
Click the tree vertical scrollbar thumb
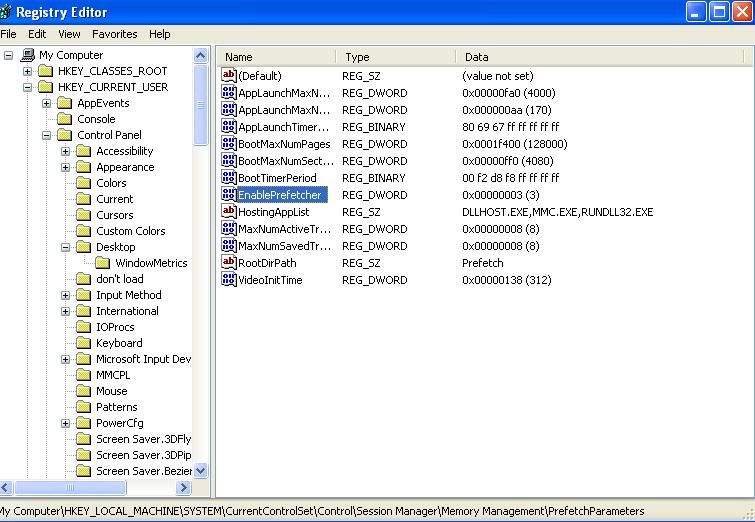point(201,105)
